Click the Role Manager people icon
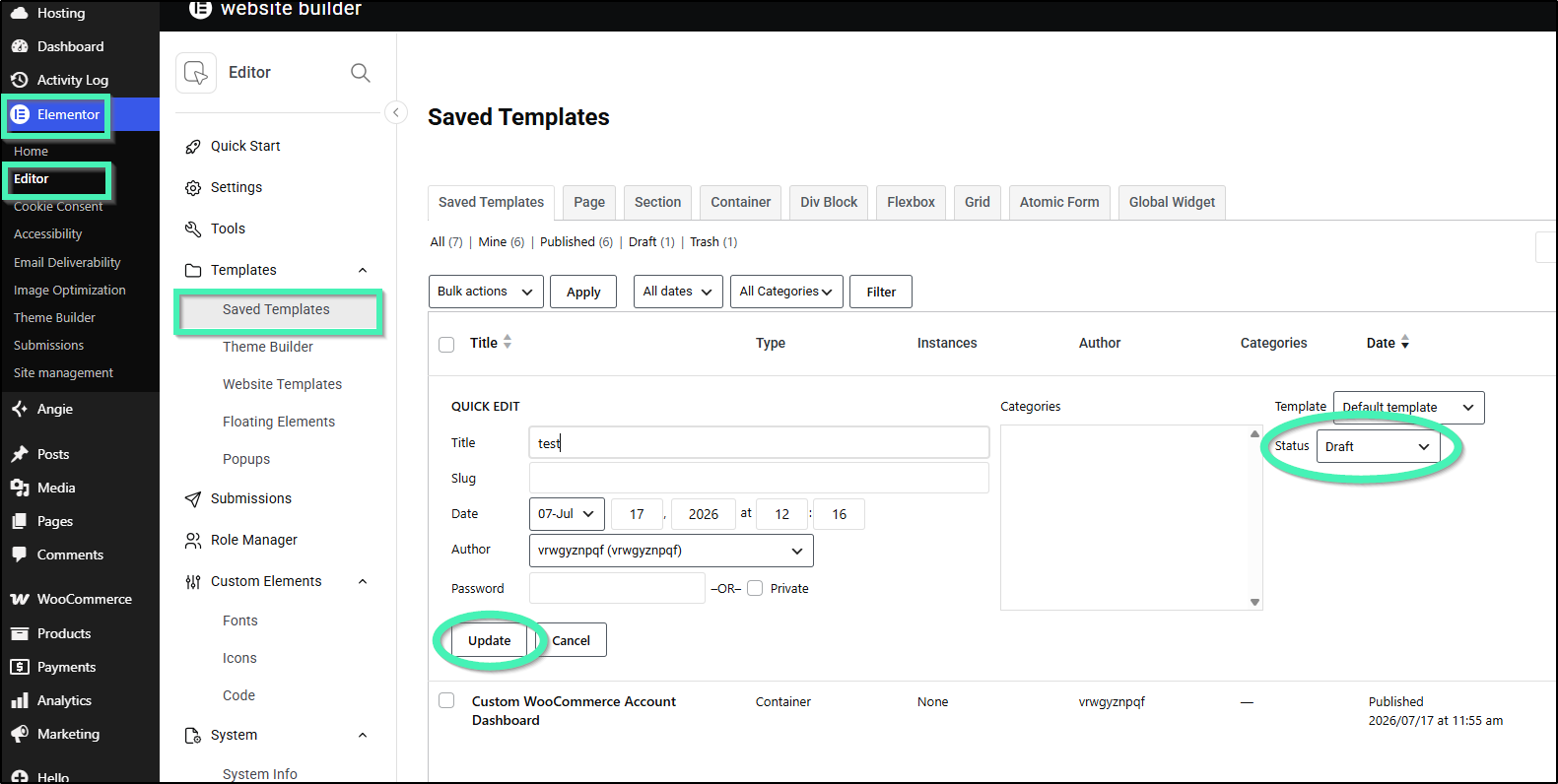 193,541
